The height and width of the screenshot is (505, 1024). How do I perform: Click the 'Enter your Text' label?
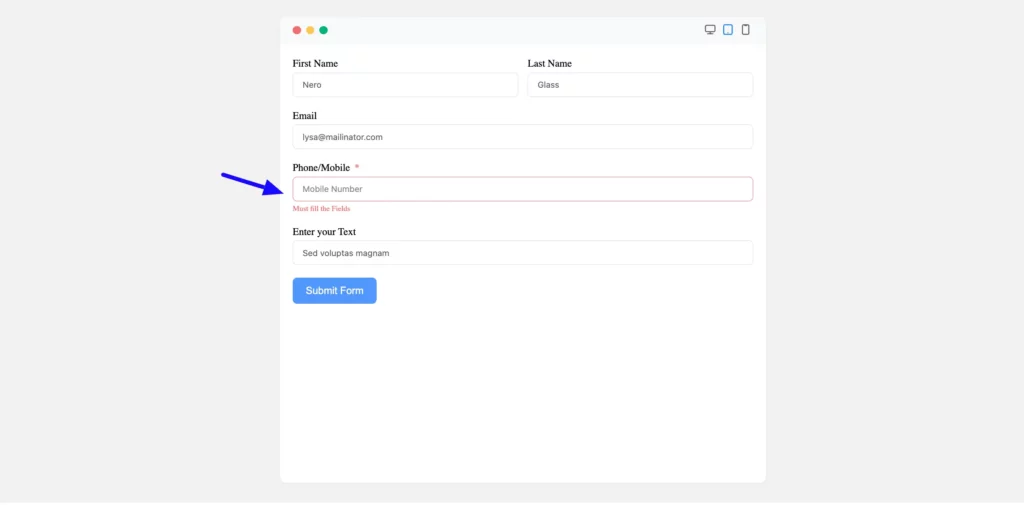coord(324,232)
